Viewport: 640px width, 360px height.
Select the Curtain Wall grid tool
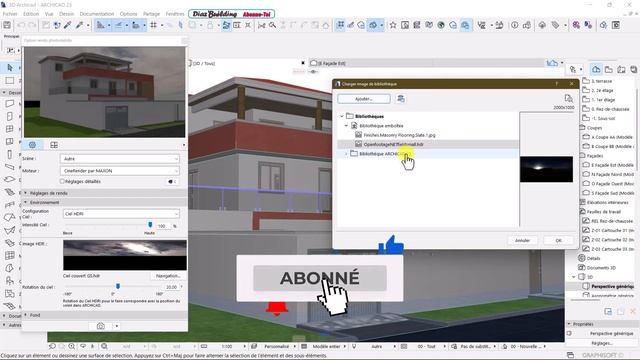tap(9, 256)
